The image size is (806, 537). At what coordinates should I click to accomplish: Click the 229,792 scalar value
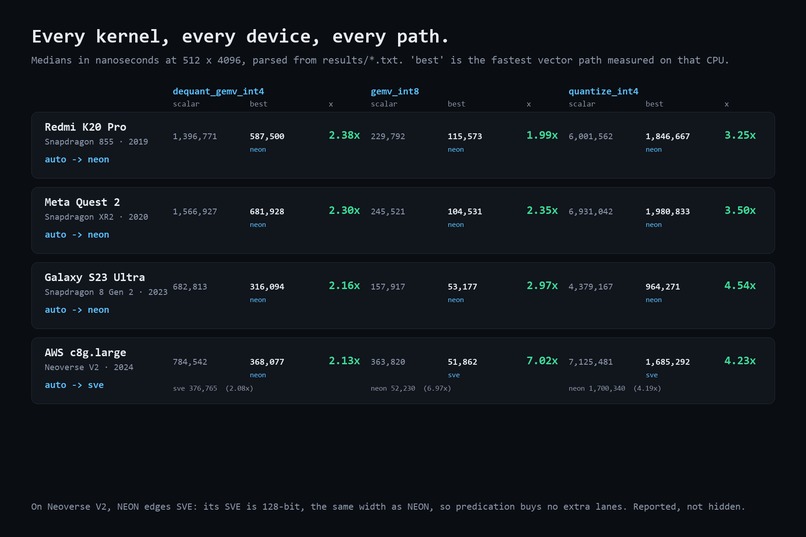[388, 136]
